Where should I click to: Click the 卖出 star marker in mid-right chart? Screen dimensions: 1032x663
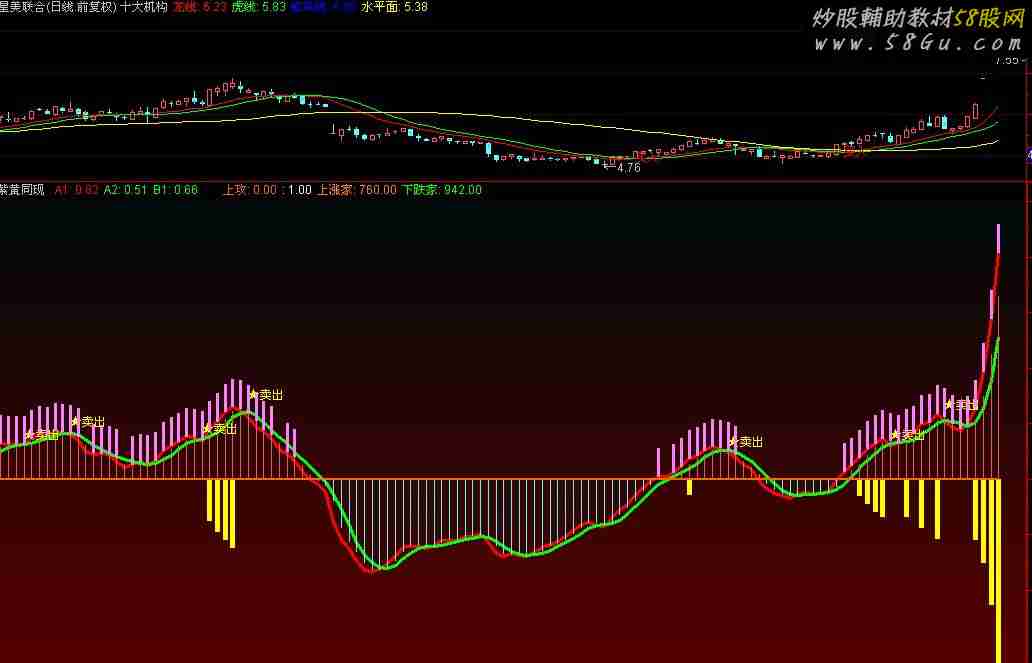[733, 441]
